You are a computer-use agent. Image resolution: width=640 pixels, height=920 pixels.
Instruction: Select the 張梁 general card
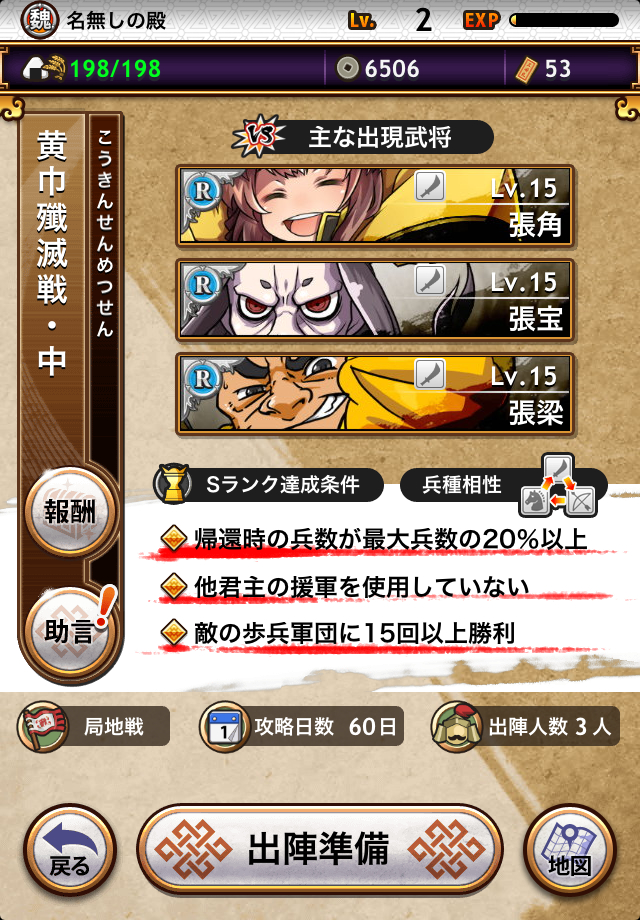(x=375, y=394)
